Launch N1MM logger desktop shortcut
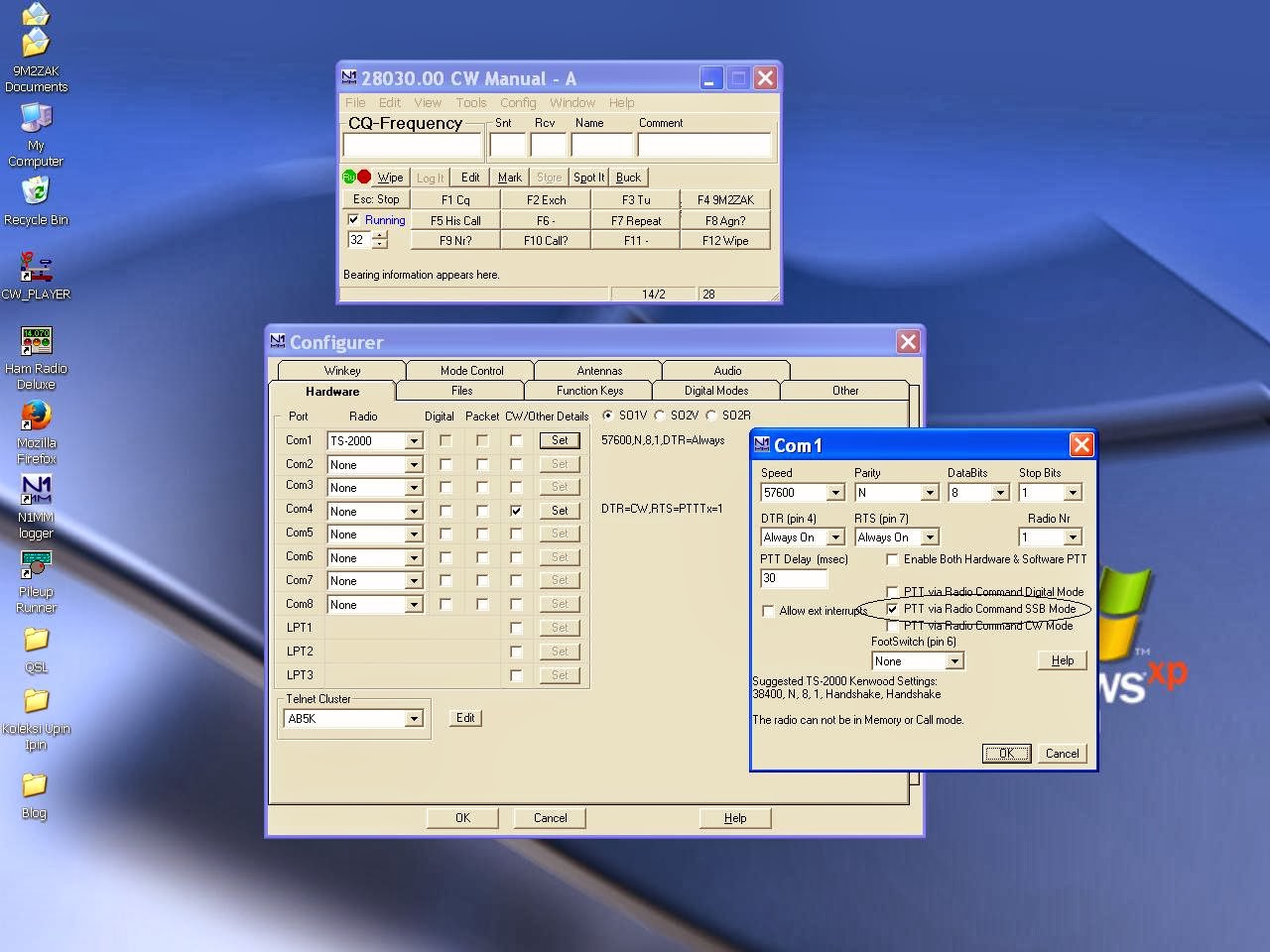 36,490
